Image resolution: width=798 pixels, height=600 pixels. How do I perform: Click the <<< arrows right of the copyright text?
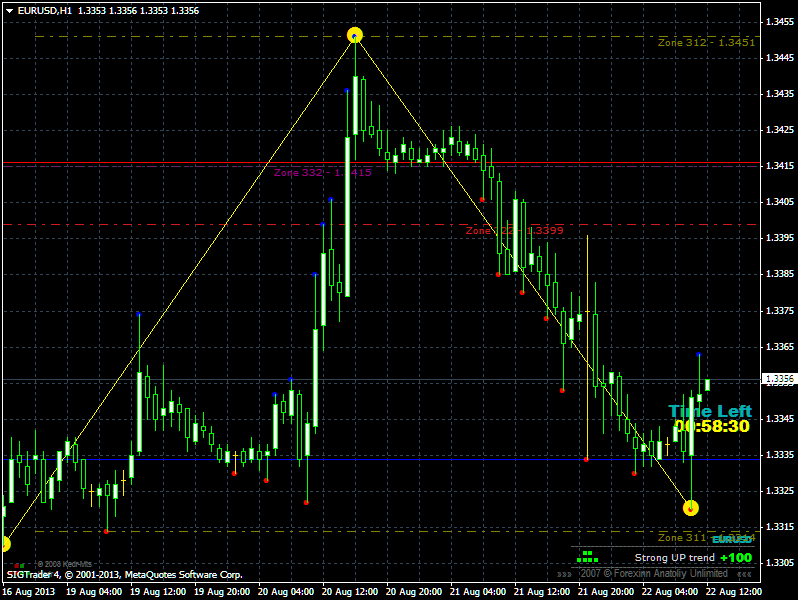(743, 574)
